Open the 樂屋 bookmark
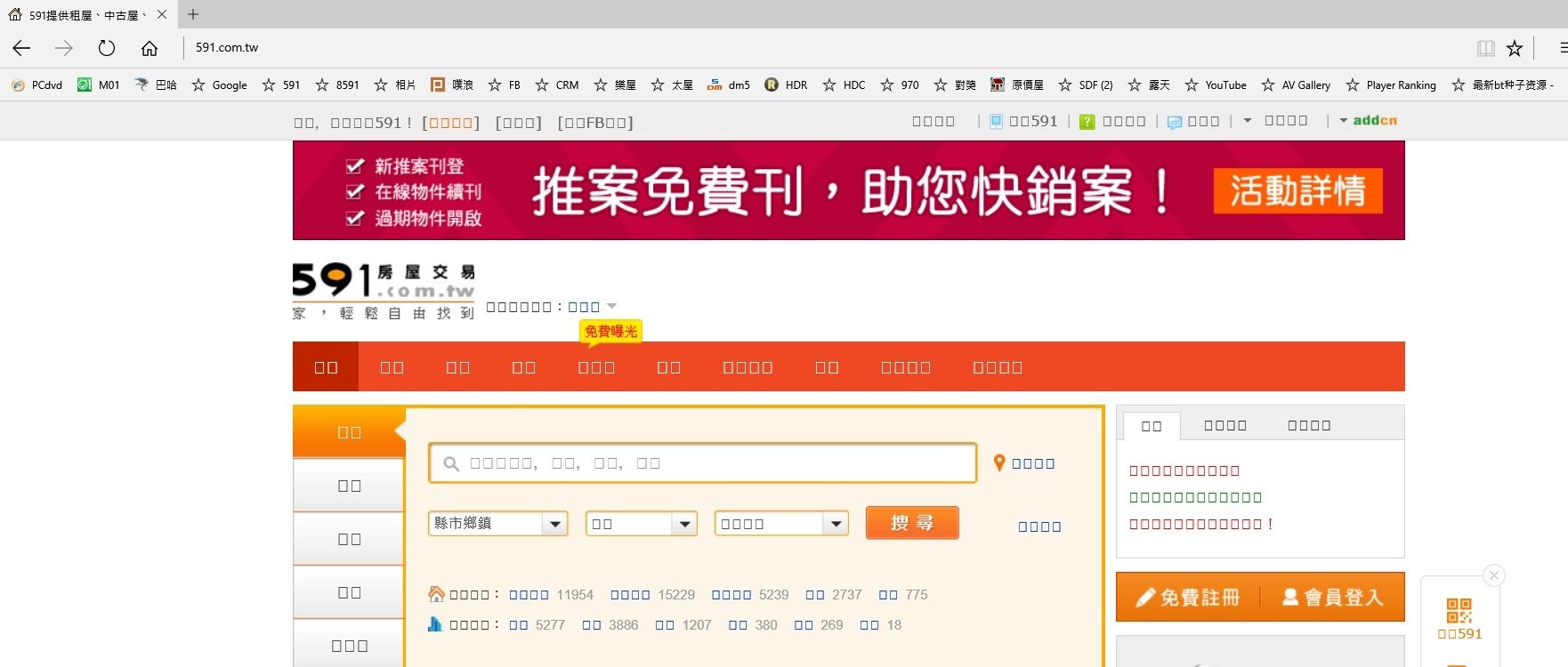 (615, 85)
